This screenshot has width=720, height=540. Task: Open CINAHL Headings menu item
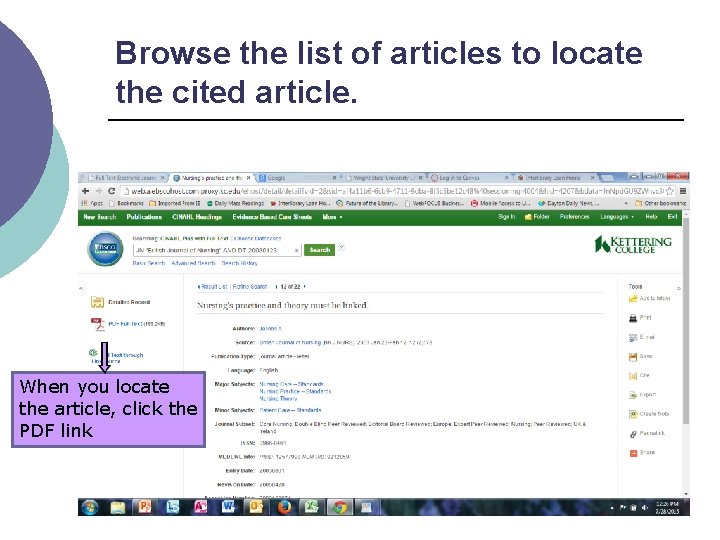click(197, 217)
